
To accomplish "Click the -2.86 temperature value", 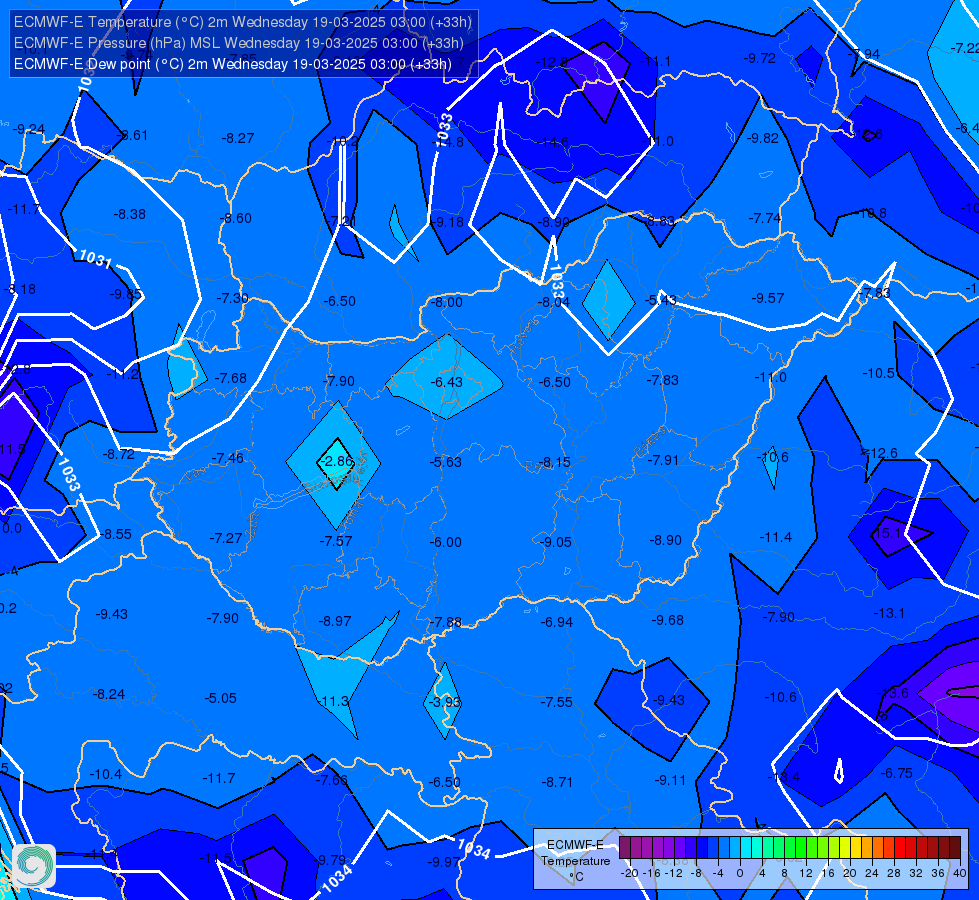I will [x=335, y=461].
